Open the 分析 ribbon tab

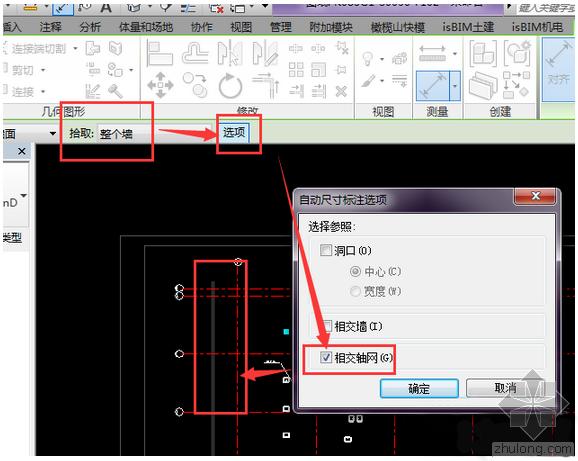90,27
